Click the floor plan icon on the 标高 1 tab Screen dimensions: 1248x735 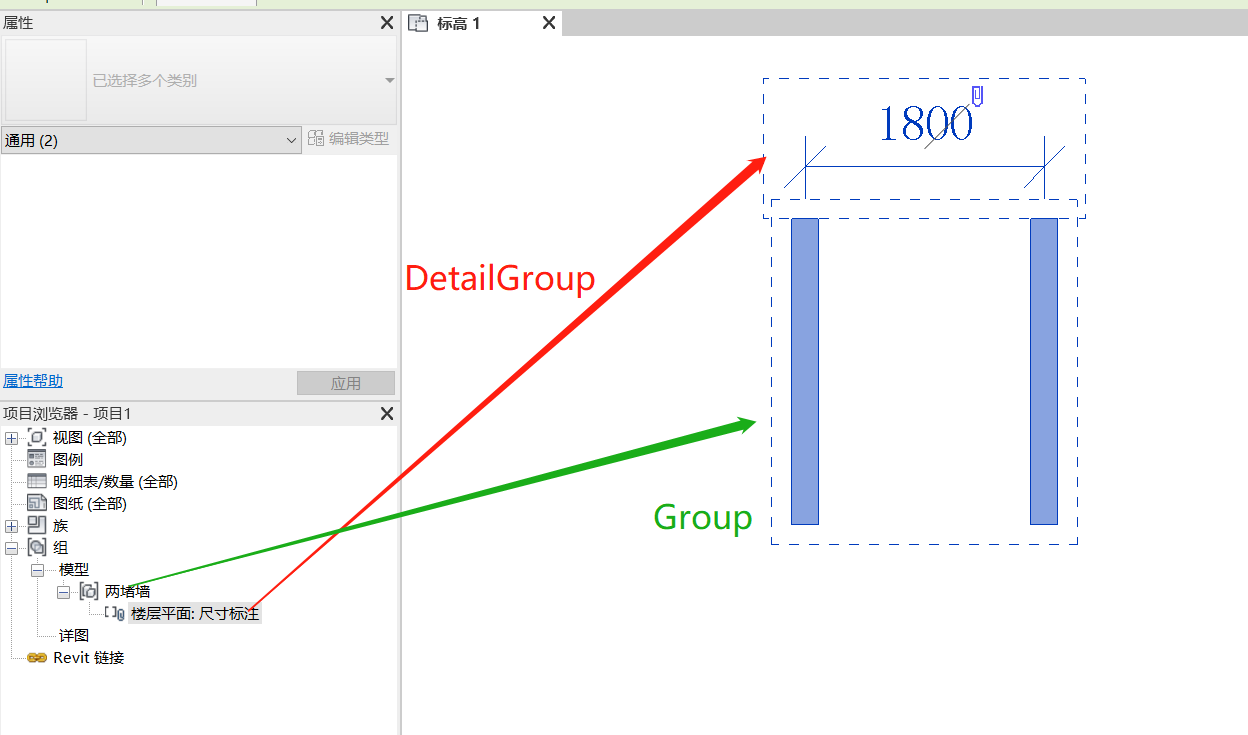point(419,23)
